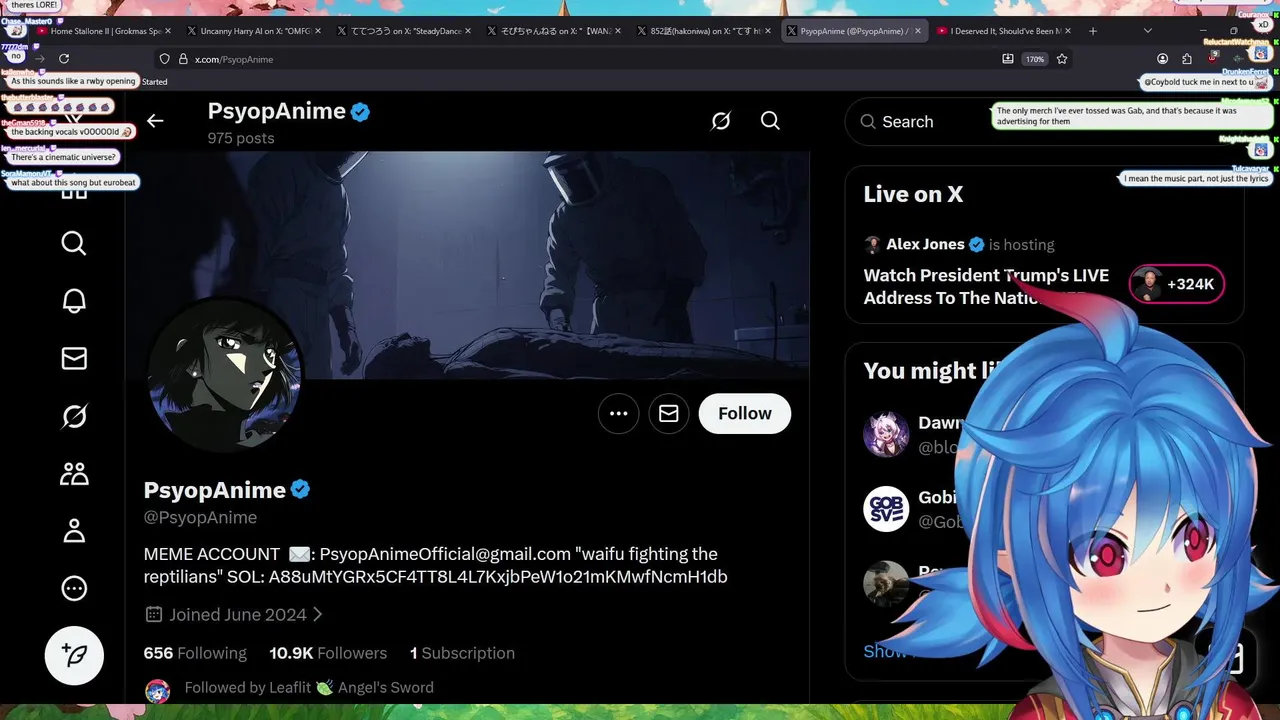Screen dimensions: 1280x720
Task: Click the Alex Jones verified badge
Action: [x=977, y=244]
